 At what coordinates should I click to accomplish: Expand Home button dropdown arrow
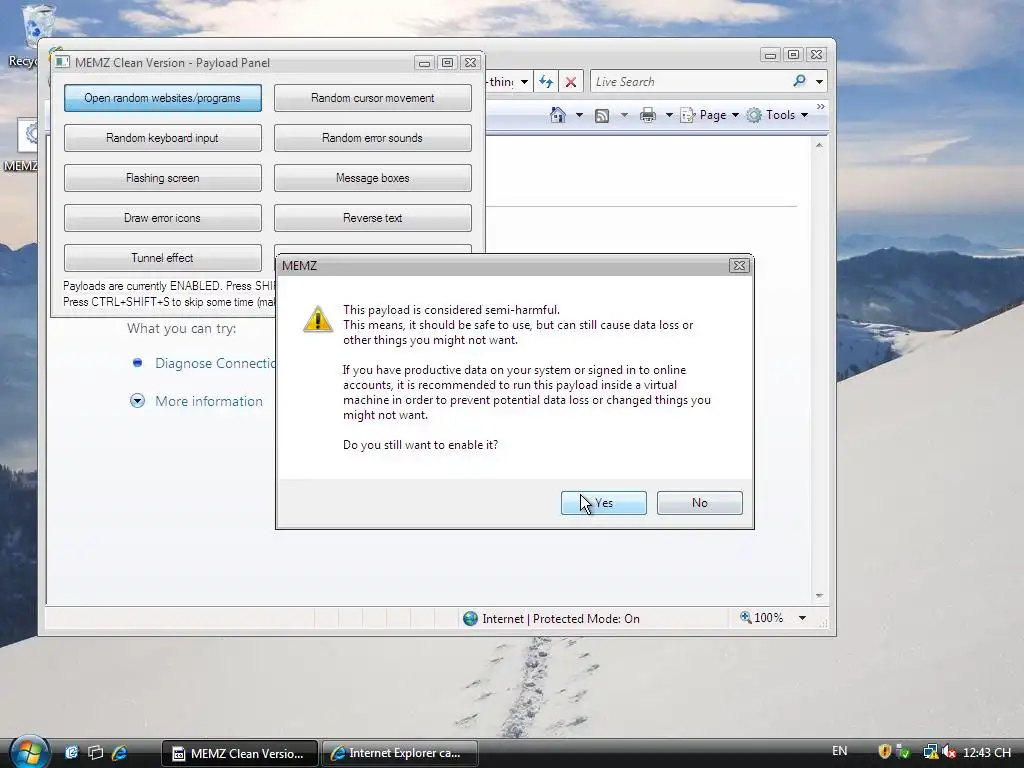point(579,115)
